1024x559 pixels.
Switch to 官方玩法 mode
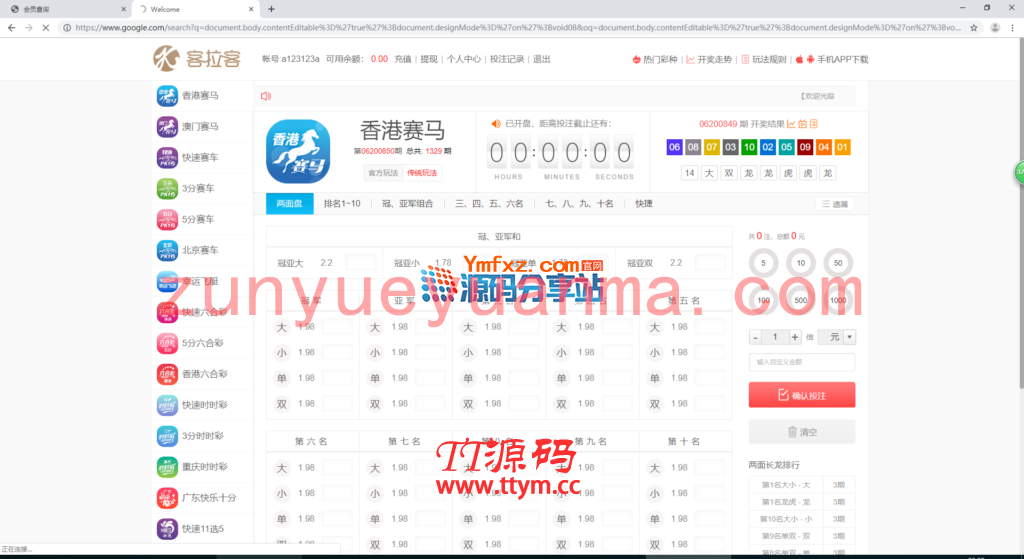coord(383,173)
